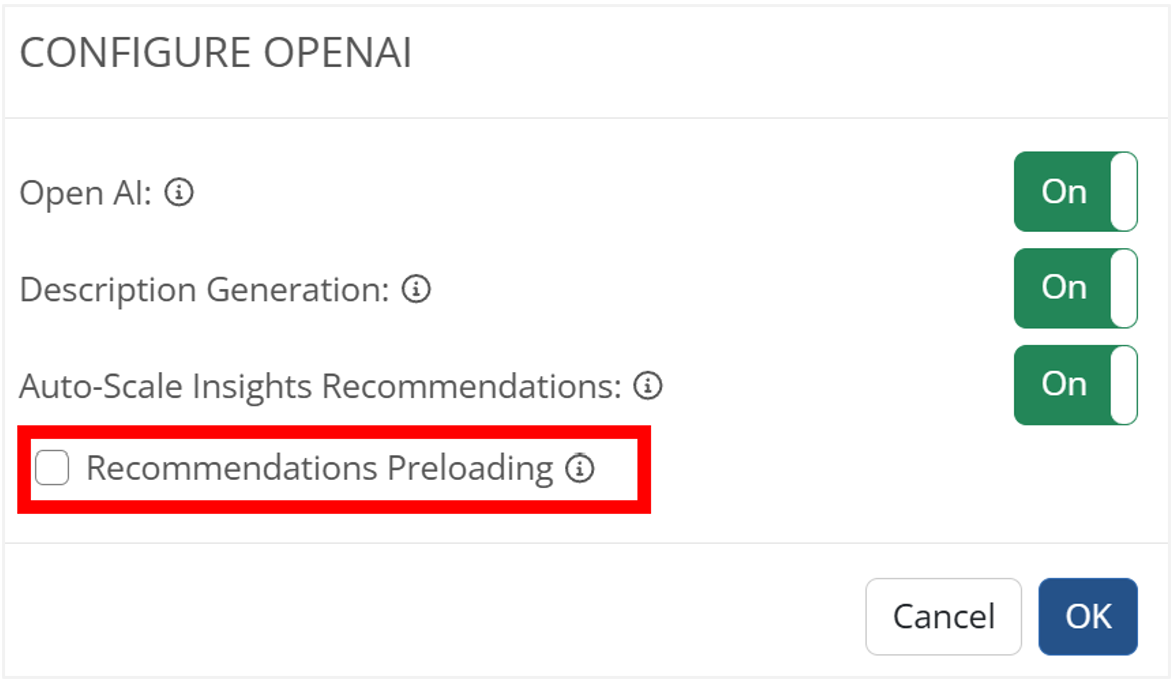Turn off the Open AI switch
Screen dimensions: 1174x682
pos(1075,192)
